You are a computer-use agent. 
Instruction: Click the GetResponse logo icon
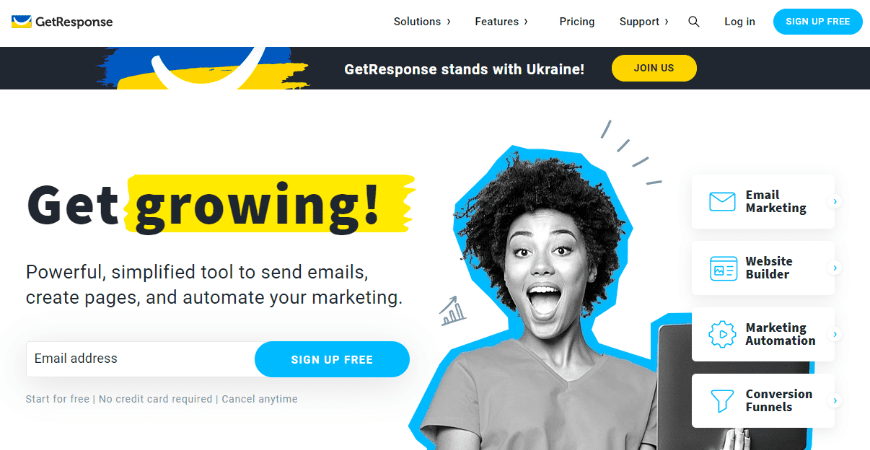21,22
